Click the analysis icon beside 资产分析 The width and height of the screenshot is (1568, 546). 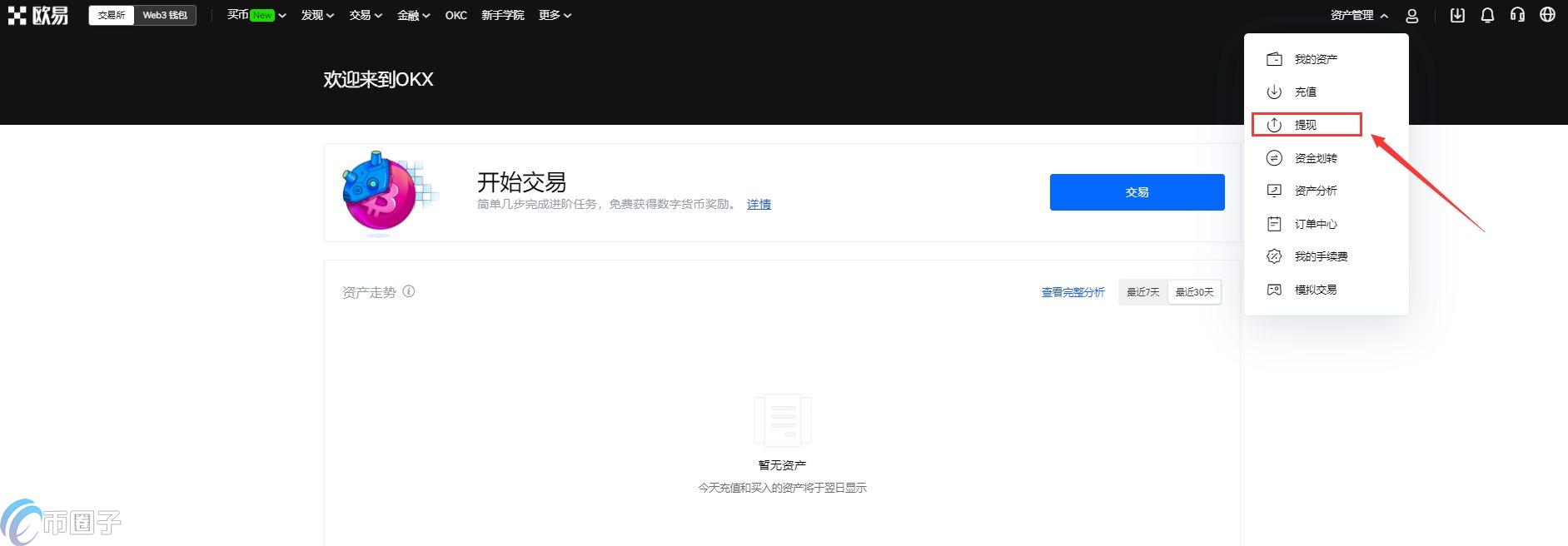[1274, 191]
